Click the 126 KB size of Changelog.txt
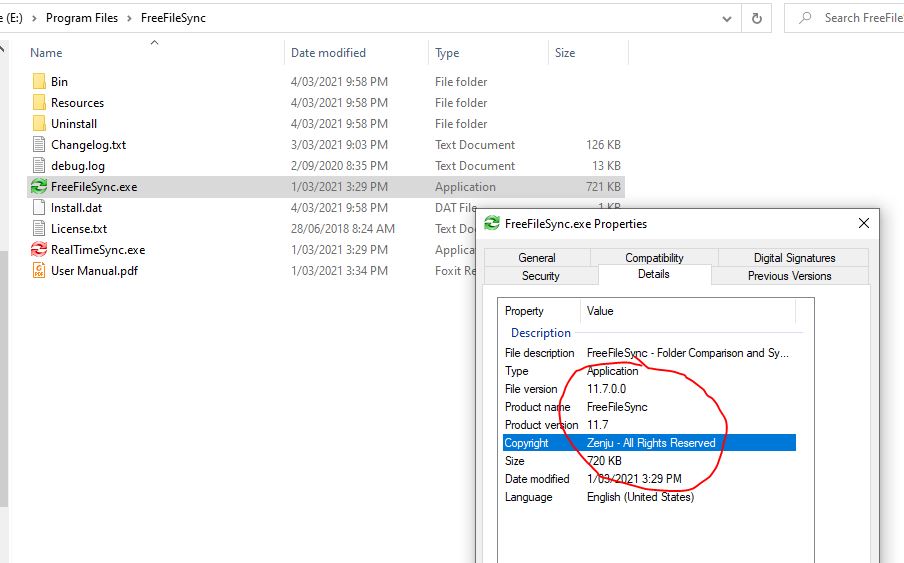The image size is (904, 563). pos(603,145)
